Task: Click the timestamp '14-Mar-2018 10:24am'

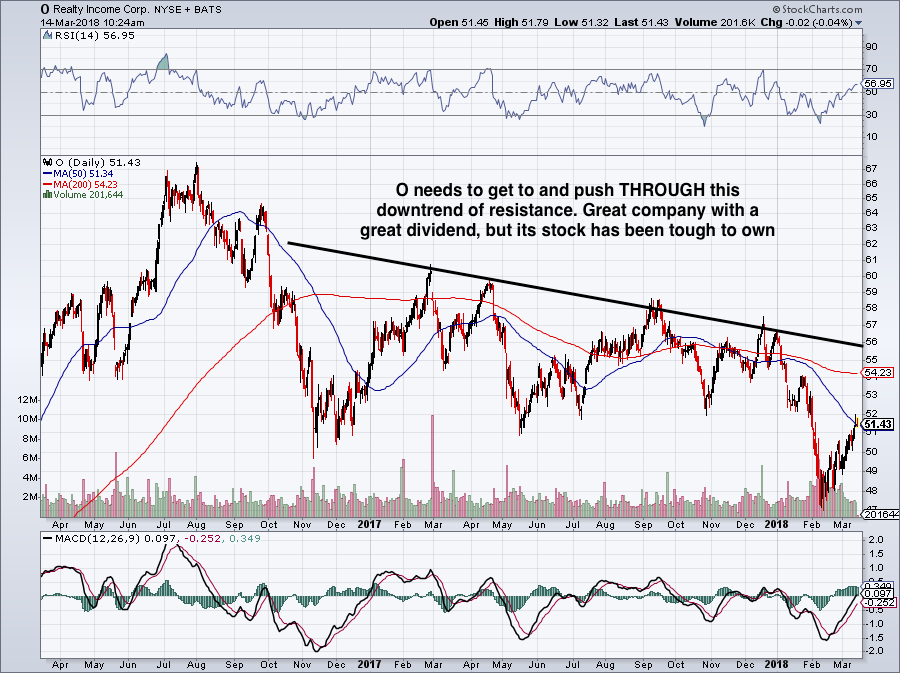Action: click(x=92, y=23)
